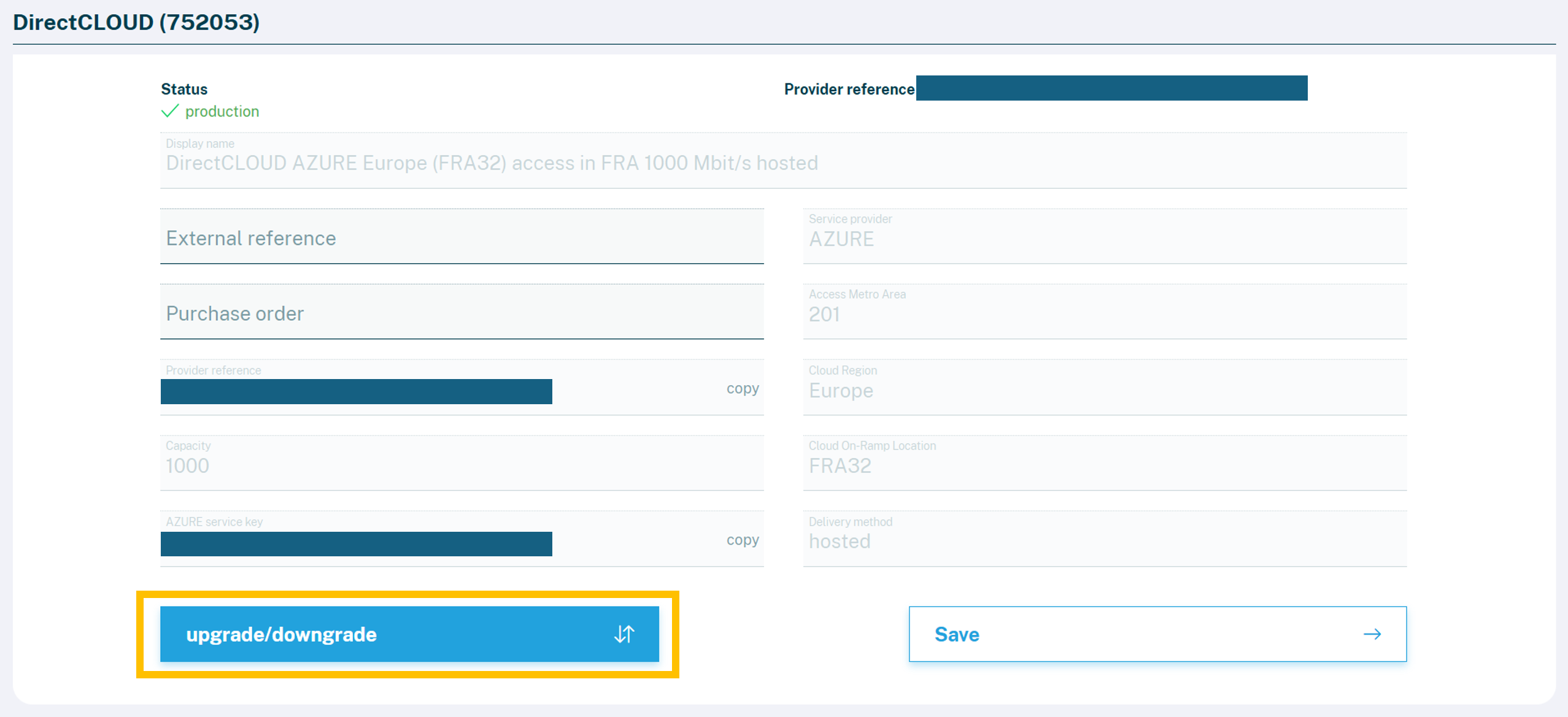The height and width of the screenshot is (717, 1568).
Task: Click the Delivery method hosted field
Action: 1105,539
